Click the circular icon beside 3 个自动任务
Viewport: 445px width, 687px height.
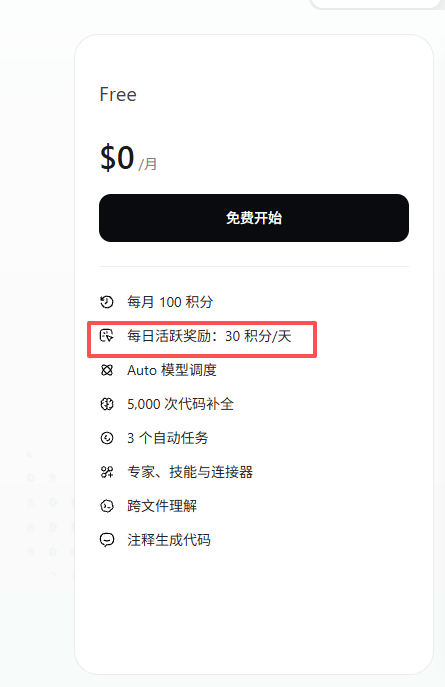tap(106, 438)
